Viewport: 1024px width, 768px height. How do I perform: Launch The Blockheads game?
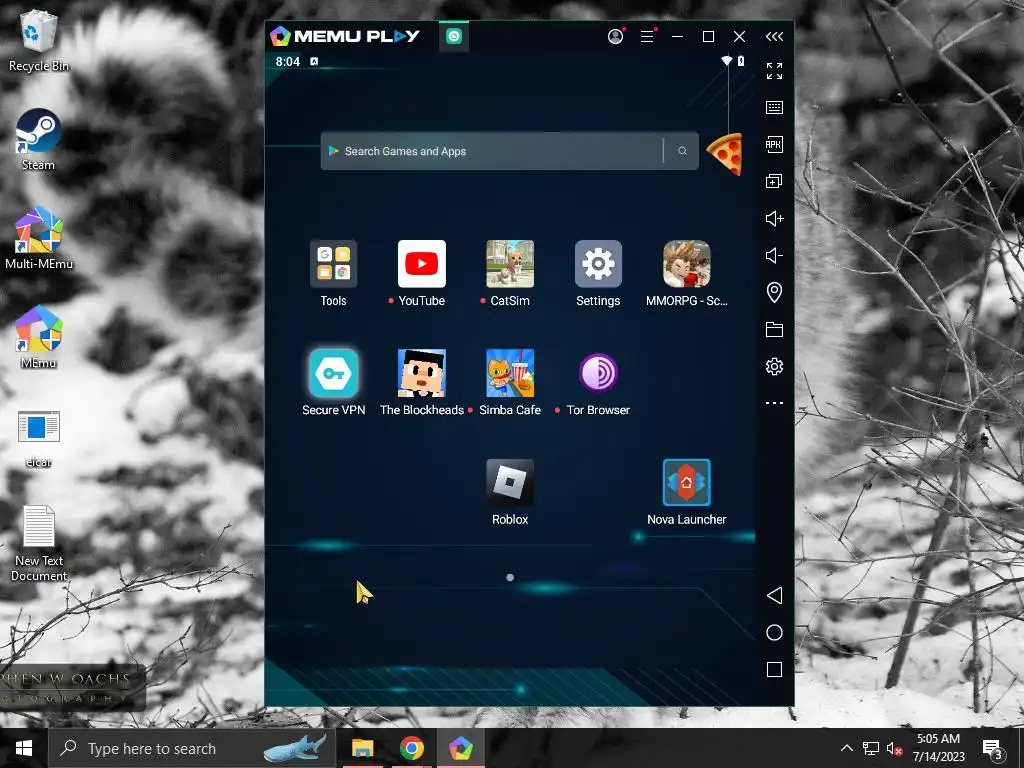click(x=421, y=373)
